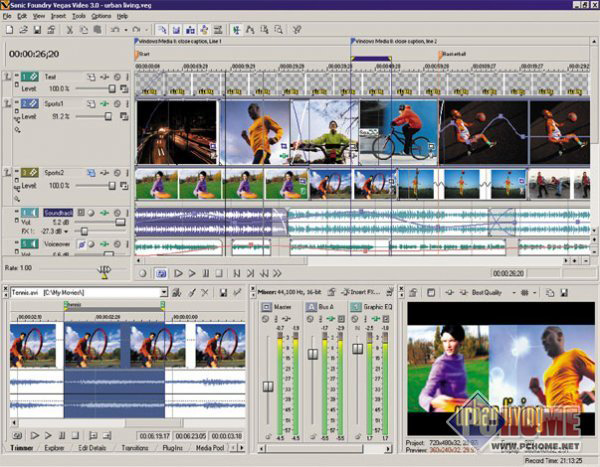600x467 pixels.
Task: Click the Insert FX button in Mixer
Action: pos(361,292)
